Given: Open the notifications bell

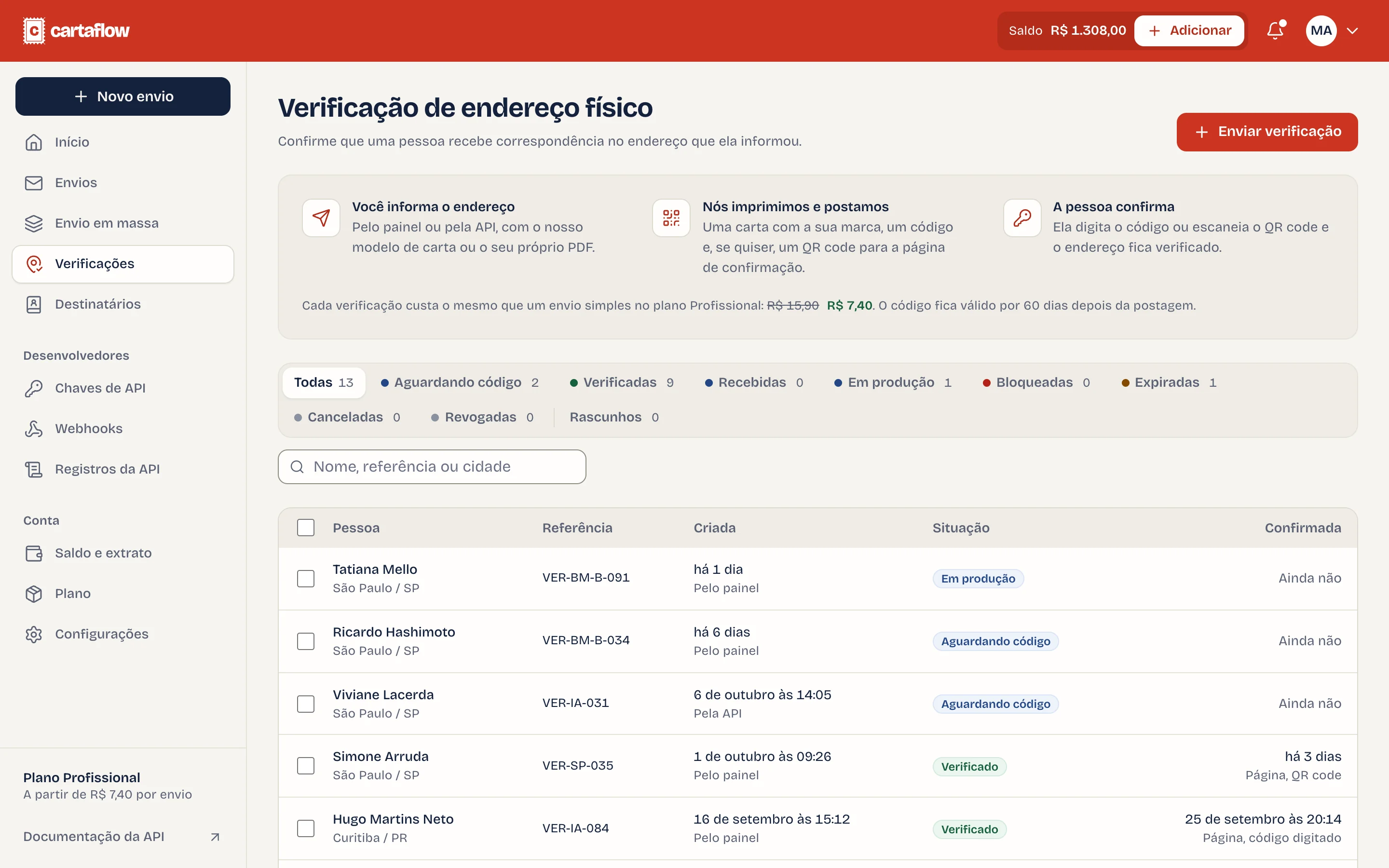Looking at the screenshot, I should (1275, 30).
